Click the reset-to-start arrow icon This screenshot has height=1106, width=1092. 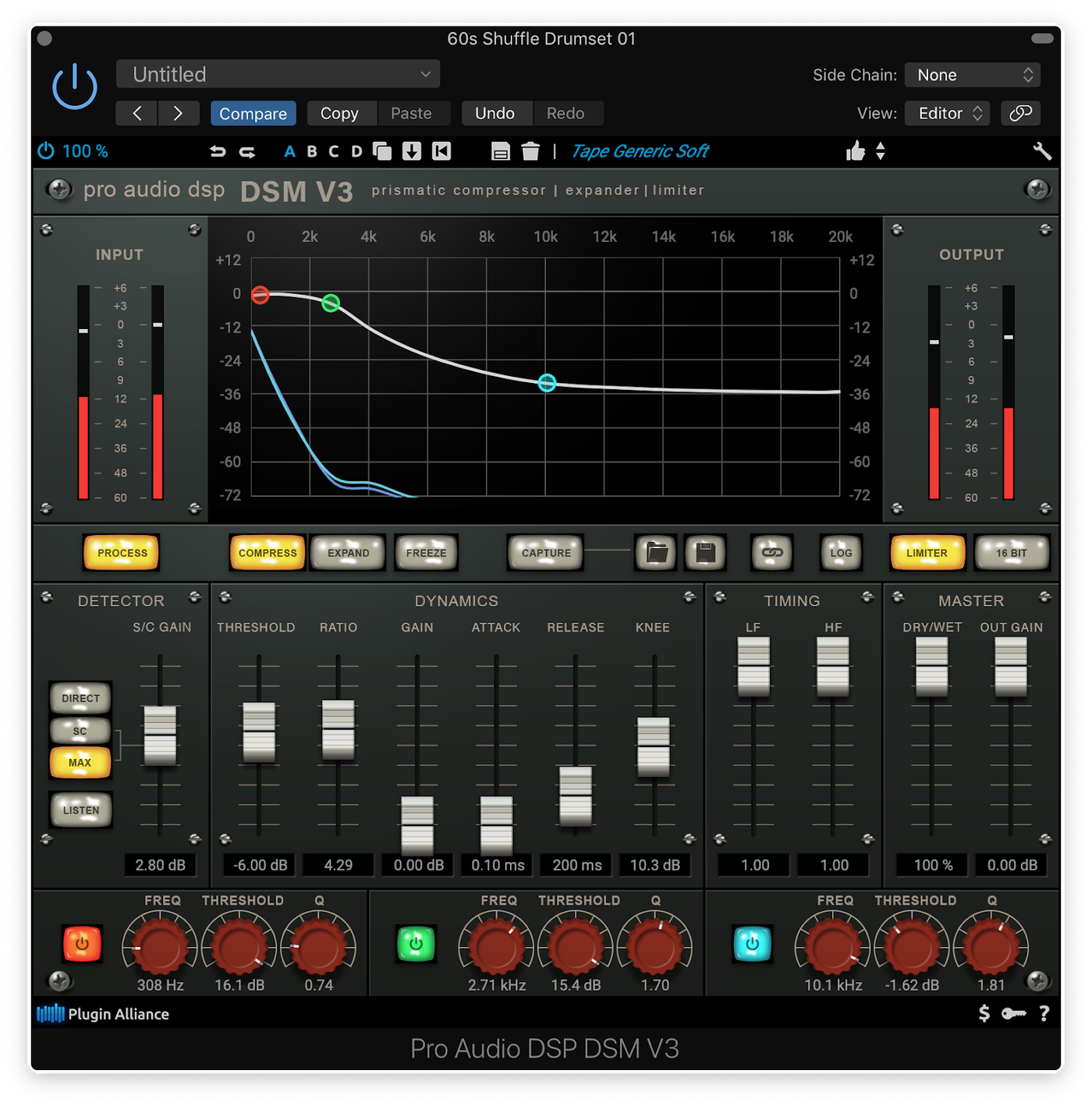(x=441, y=151)
